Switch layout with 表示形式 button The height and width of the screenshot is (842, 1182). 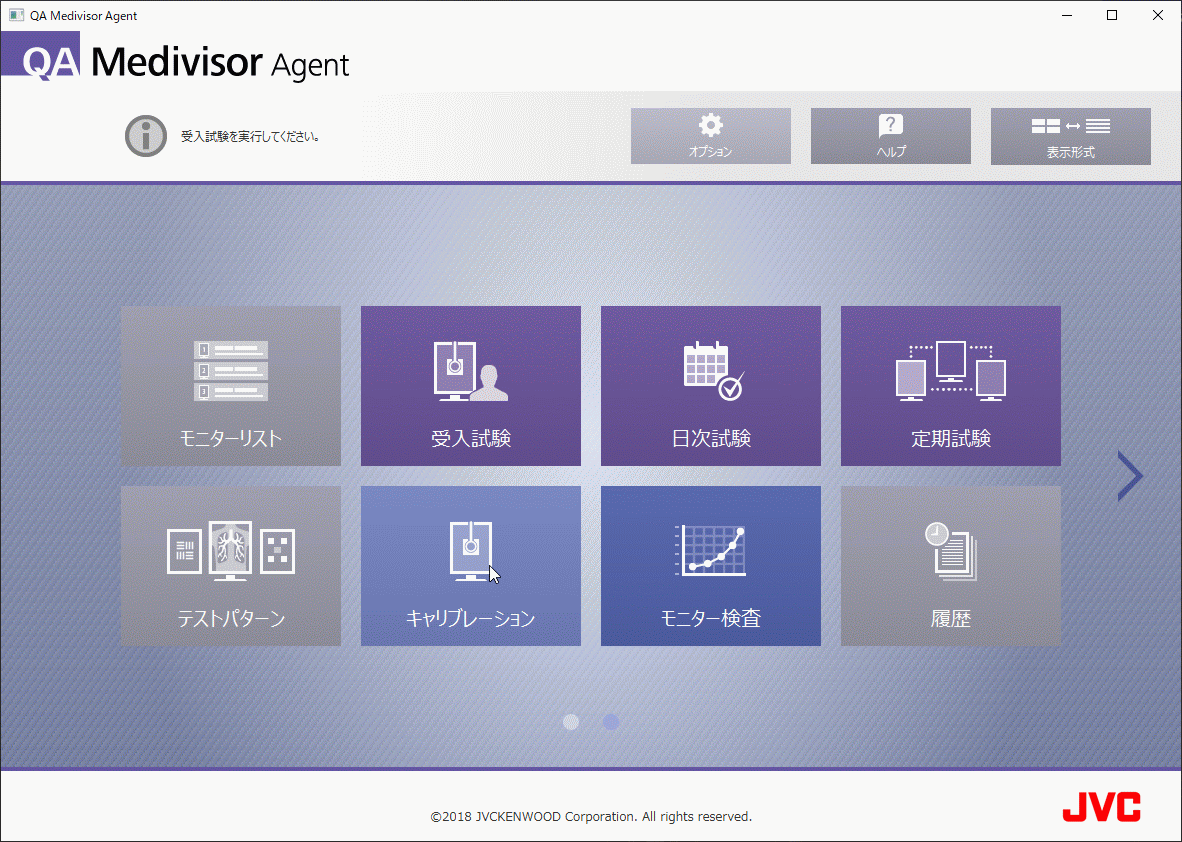1070,136
